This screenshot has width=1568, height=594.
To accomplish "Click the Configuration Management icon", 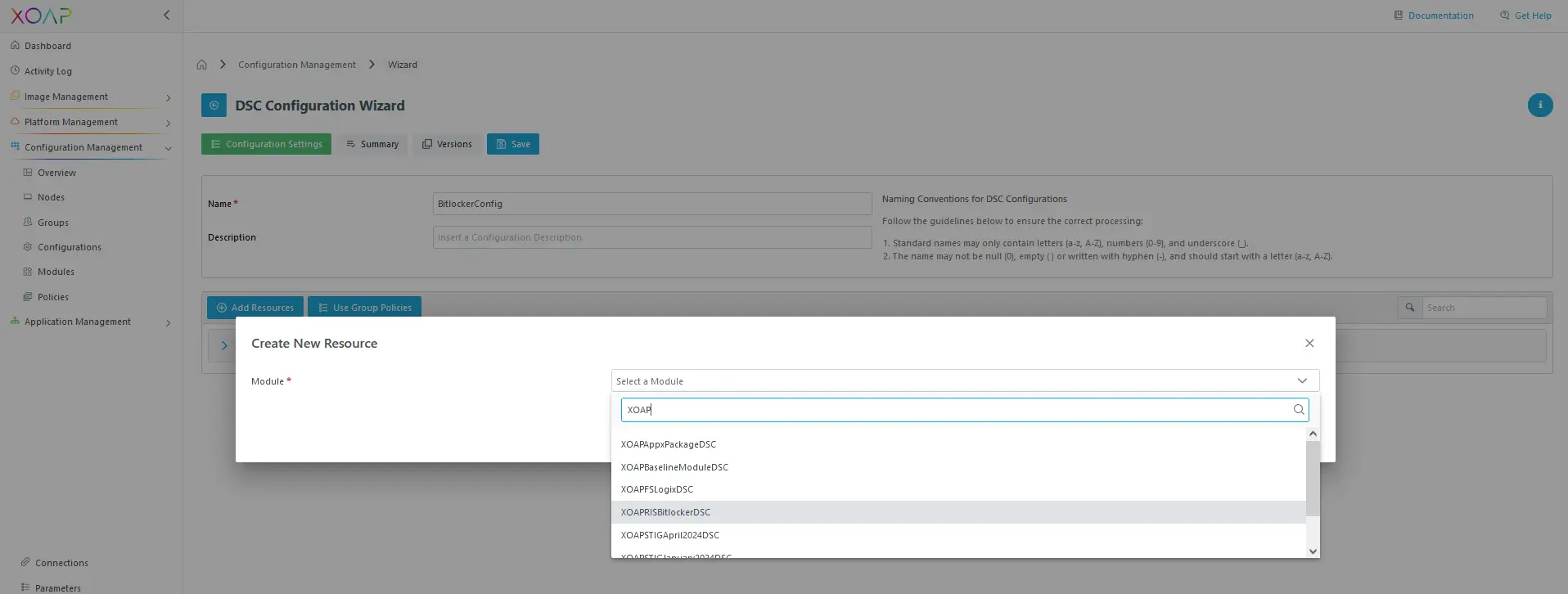I will click(x=15, y=147).
